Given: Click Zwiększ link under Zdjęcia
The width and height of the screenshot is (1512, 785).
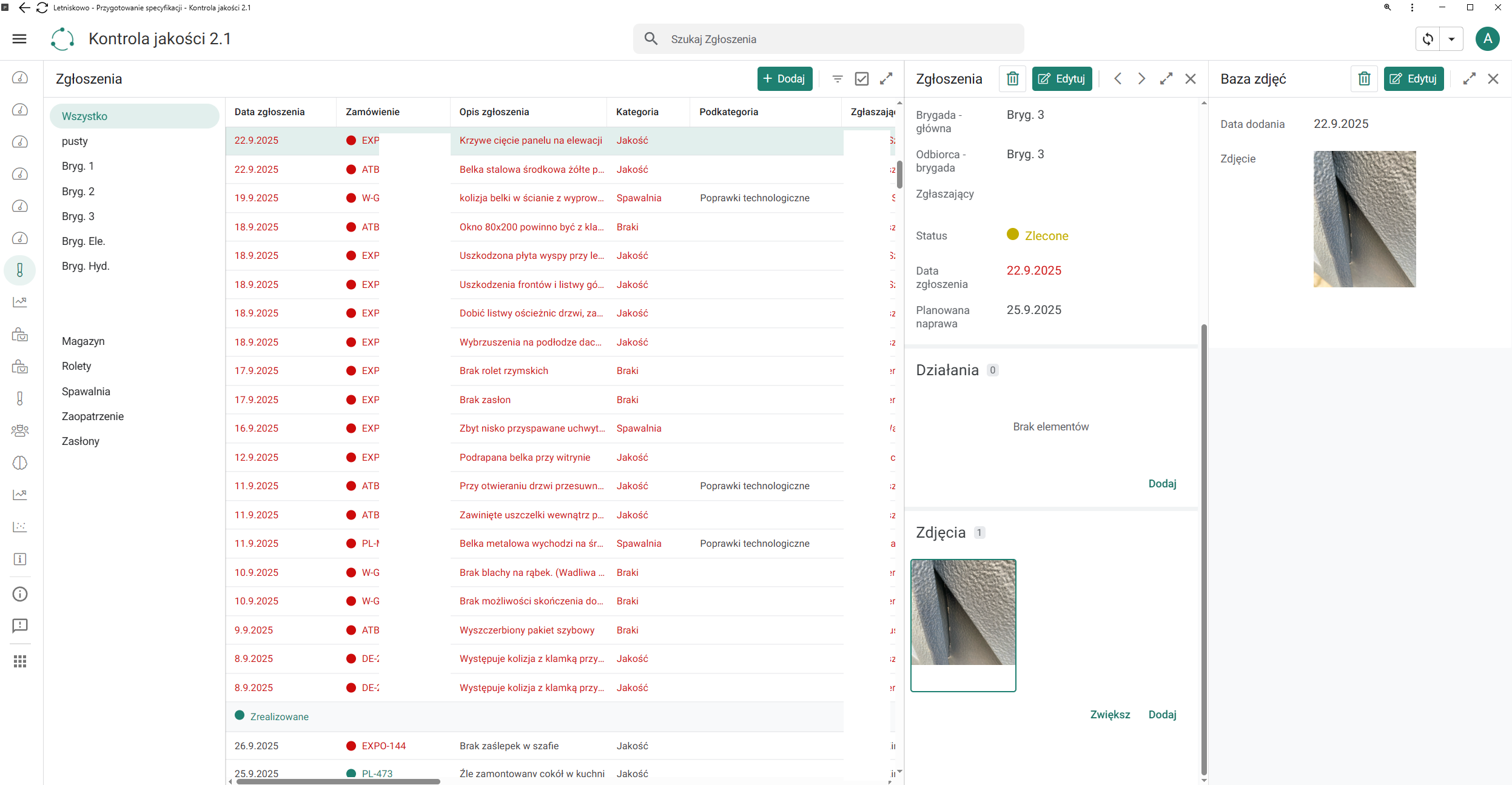Looking at the screenshot, I should 1110,715.
